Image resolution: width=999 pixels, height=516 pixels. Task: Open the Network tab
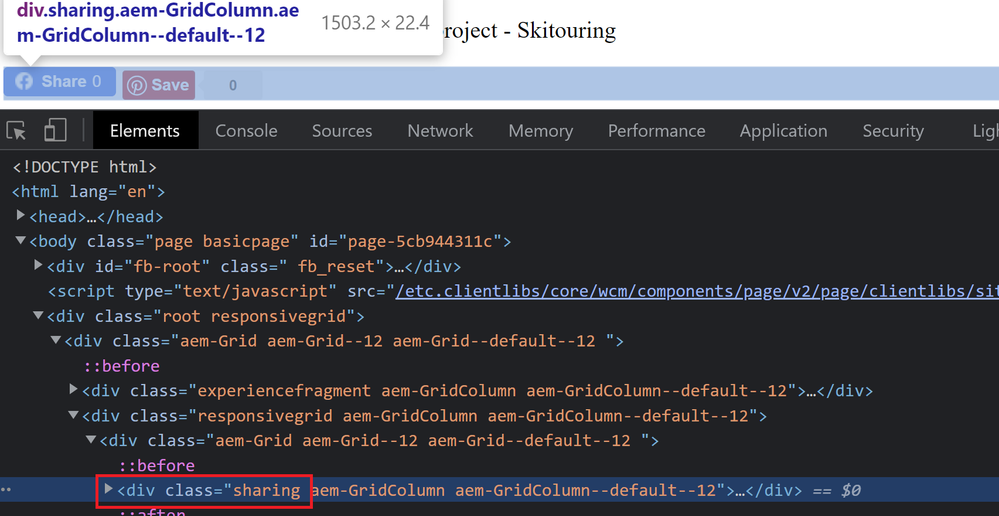tap(440, 131)
